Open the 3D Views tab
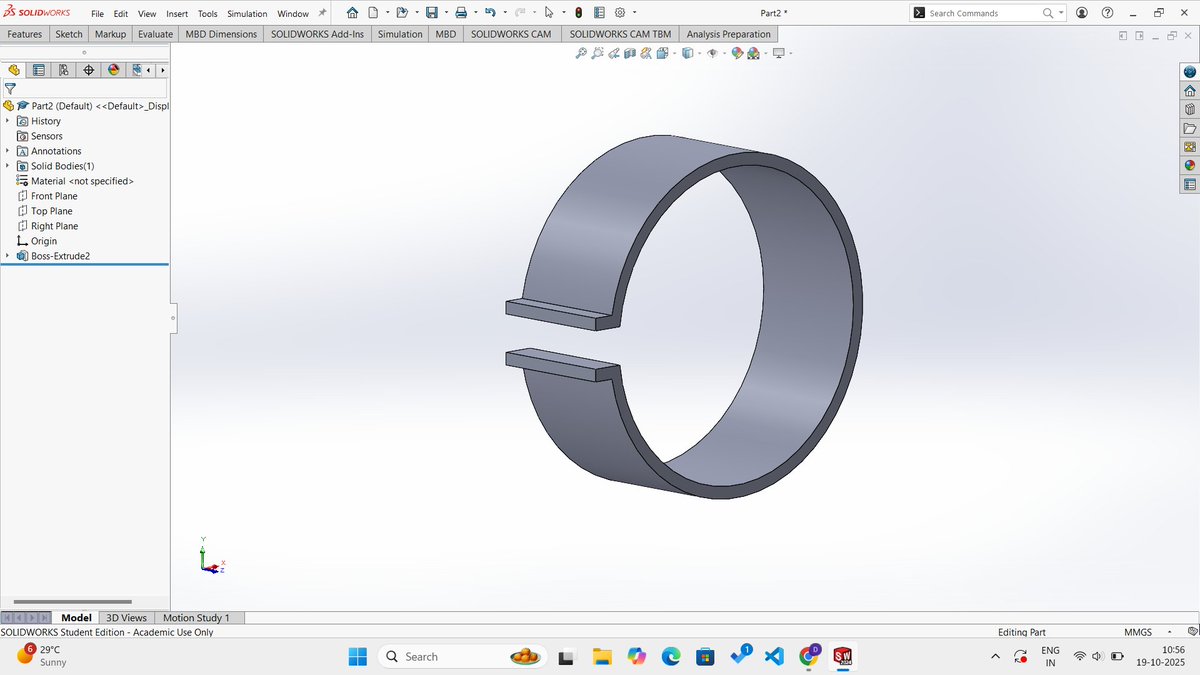 (x=126, y=618)
